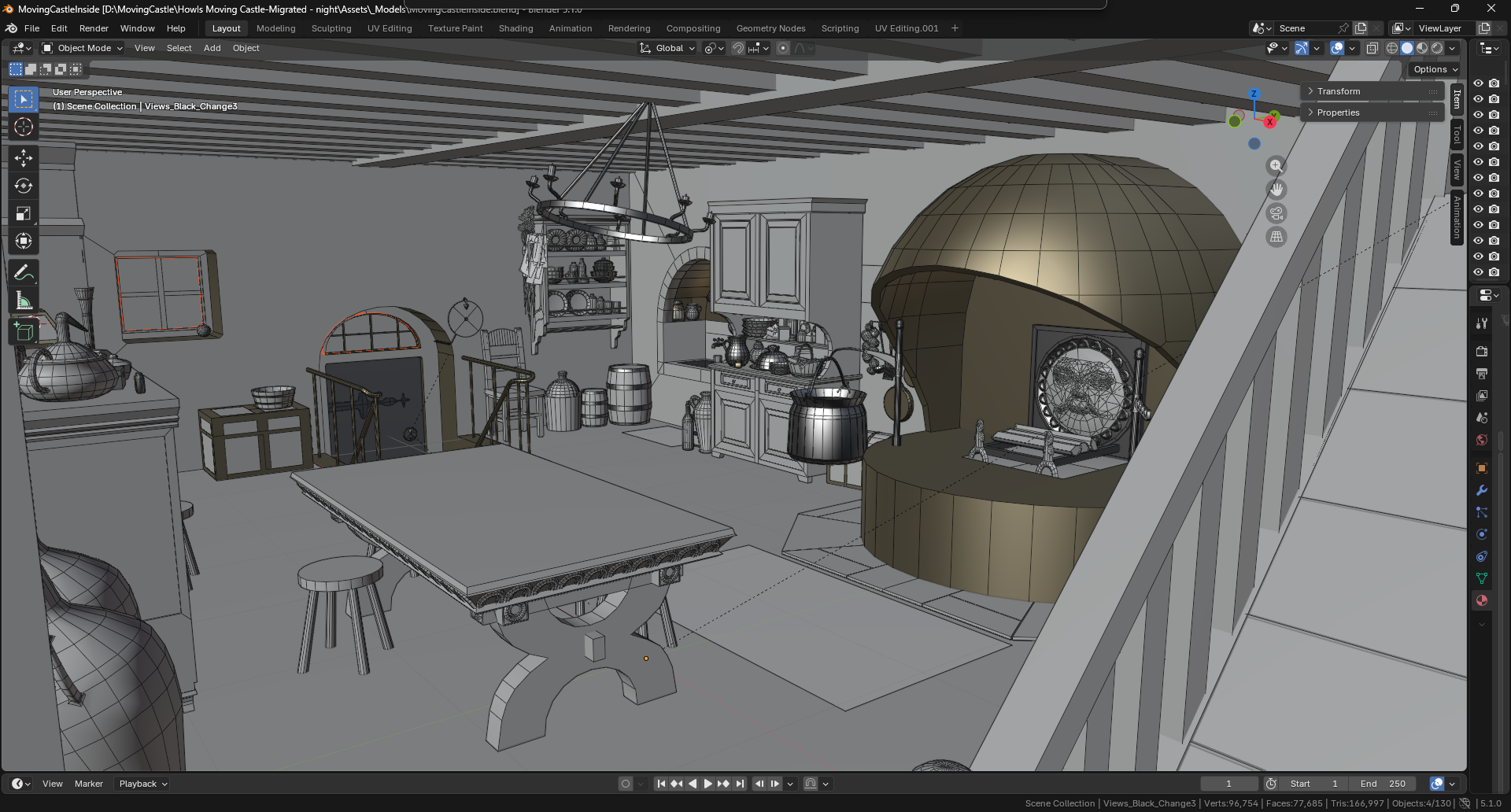
Task: Open the Particles properties tab
Action: coord(1482,512)
